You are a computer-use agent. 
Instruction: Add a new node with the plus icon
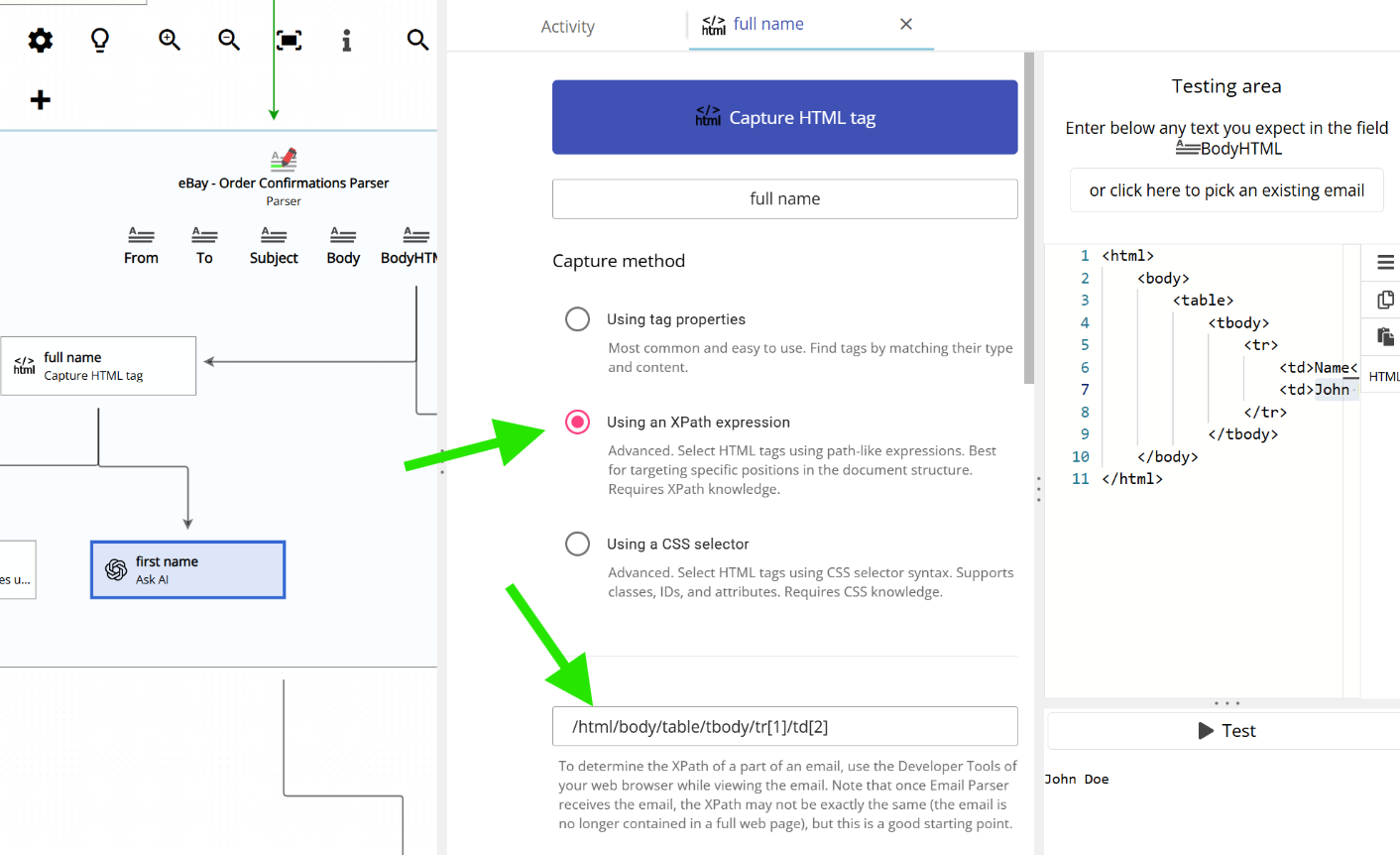pos(40,99)
